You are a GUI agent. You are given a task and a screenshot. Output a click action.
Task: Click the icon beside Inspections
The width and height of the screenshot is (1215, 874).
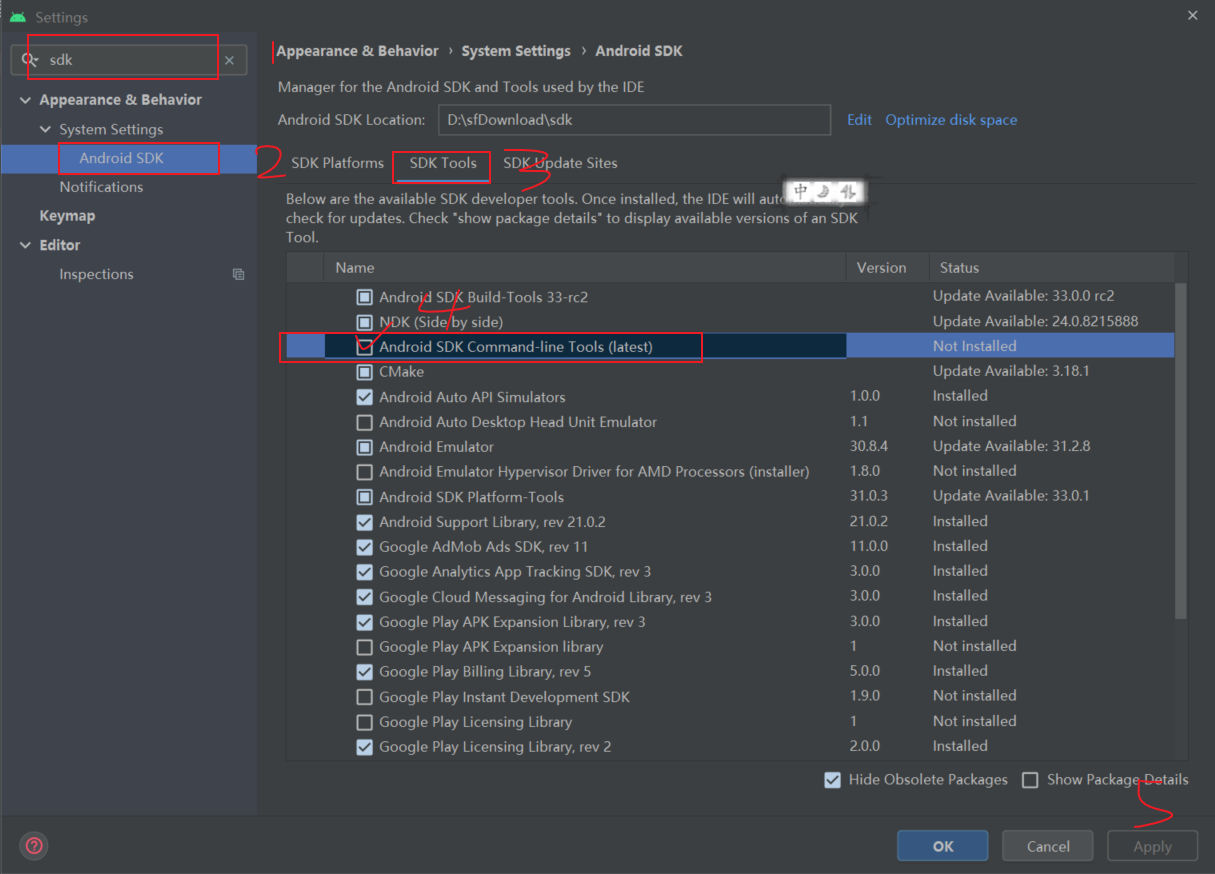point(238,274)
